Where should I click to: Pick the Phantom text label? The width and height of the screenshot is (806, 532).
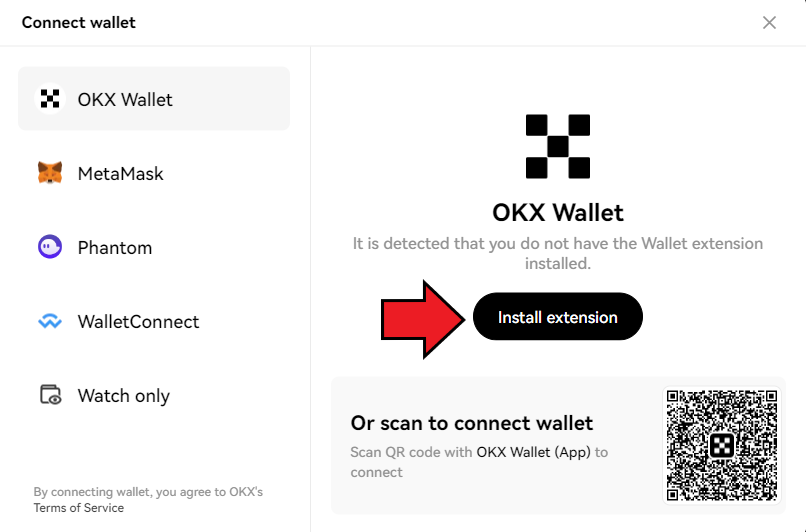pos(115,248)
